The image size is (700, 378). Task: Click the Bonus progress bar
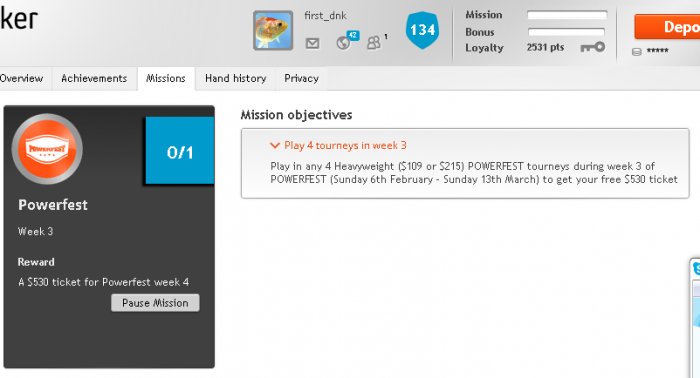(567, 32)
